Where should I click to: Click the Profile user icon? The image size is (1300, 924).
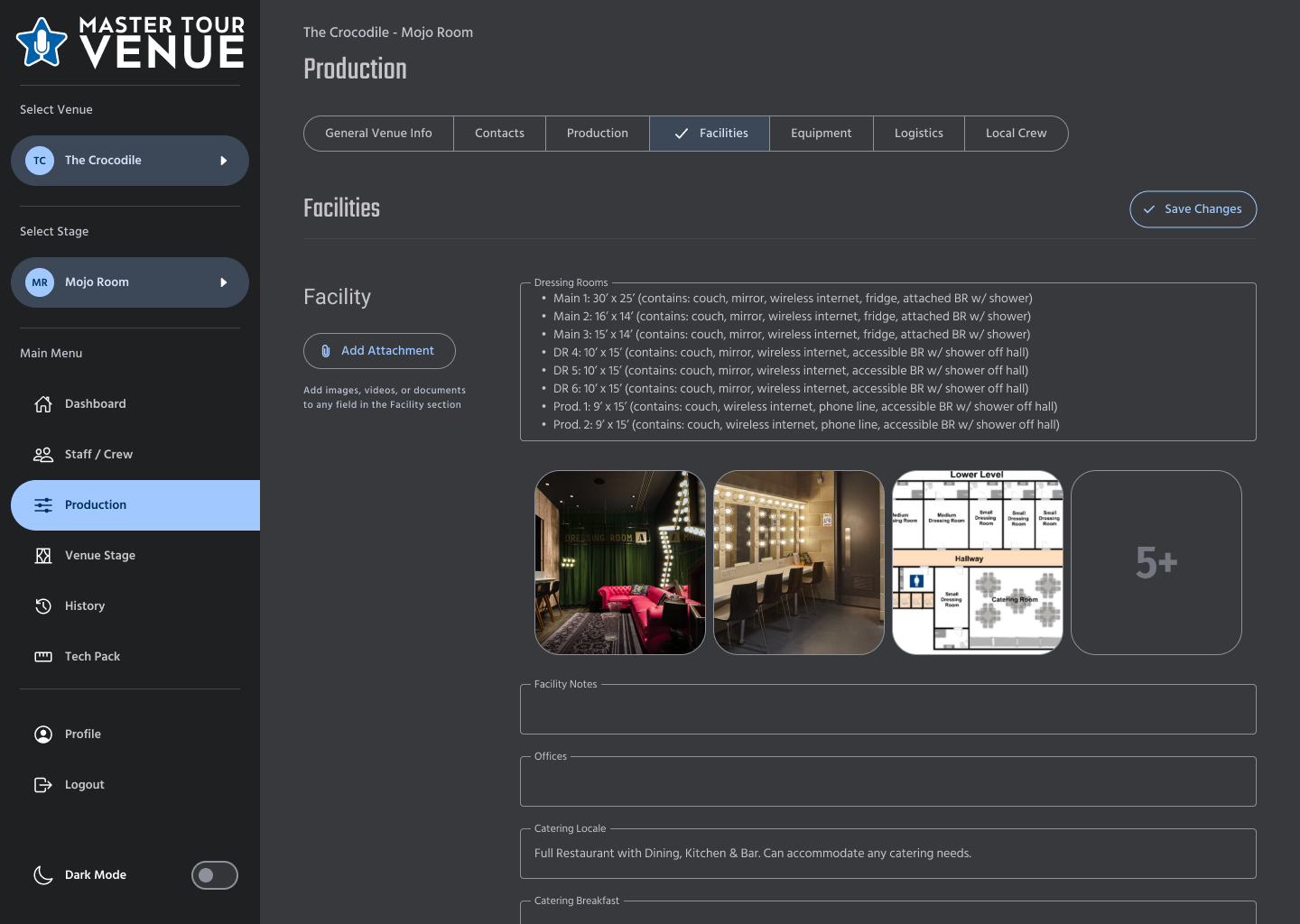tap(43, 735)
